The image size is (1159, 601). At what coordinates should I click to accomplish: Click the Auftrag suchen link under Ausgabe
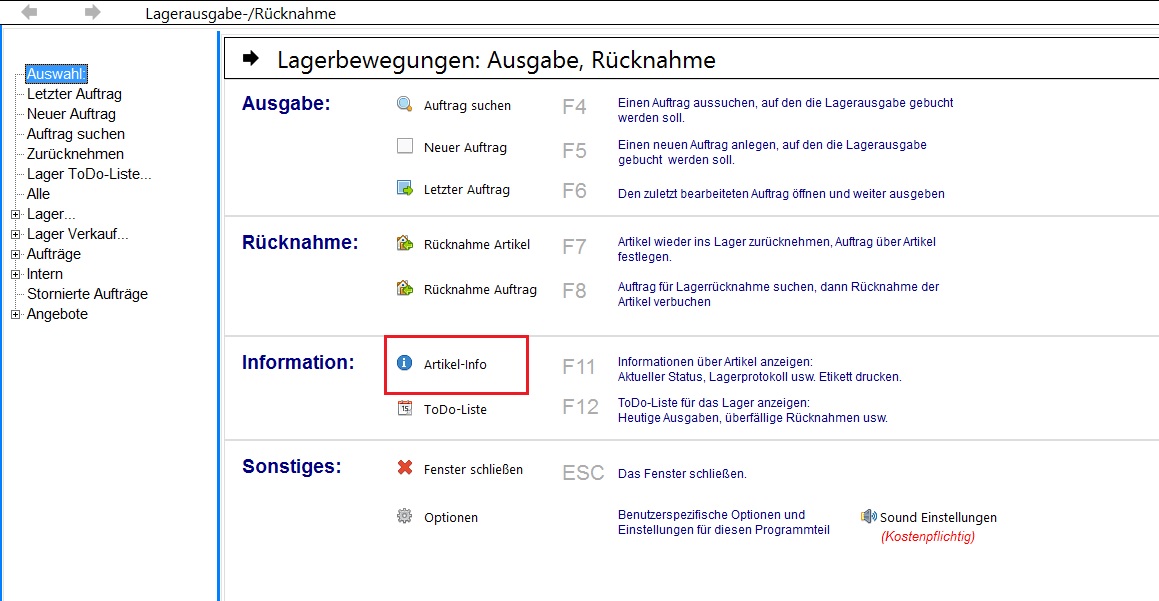click(467, 106)
